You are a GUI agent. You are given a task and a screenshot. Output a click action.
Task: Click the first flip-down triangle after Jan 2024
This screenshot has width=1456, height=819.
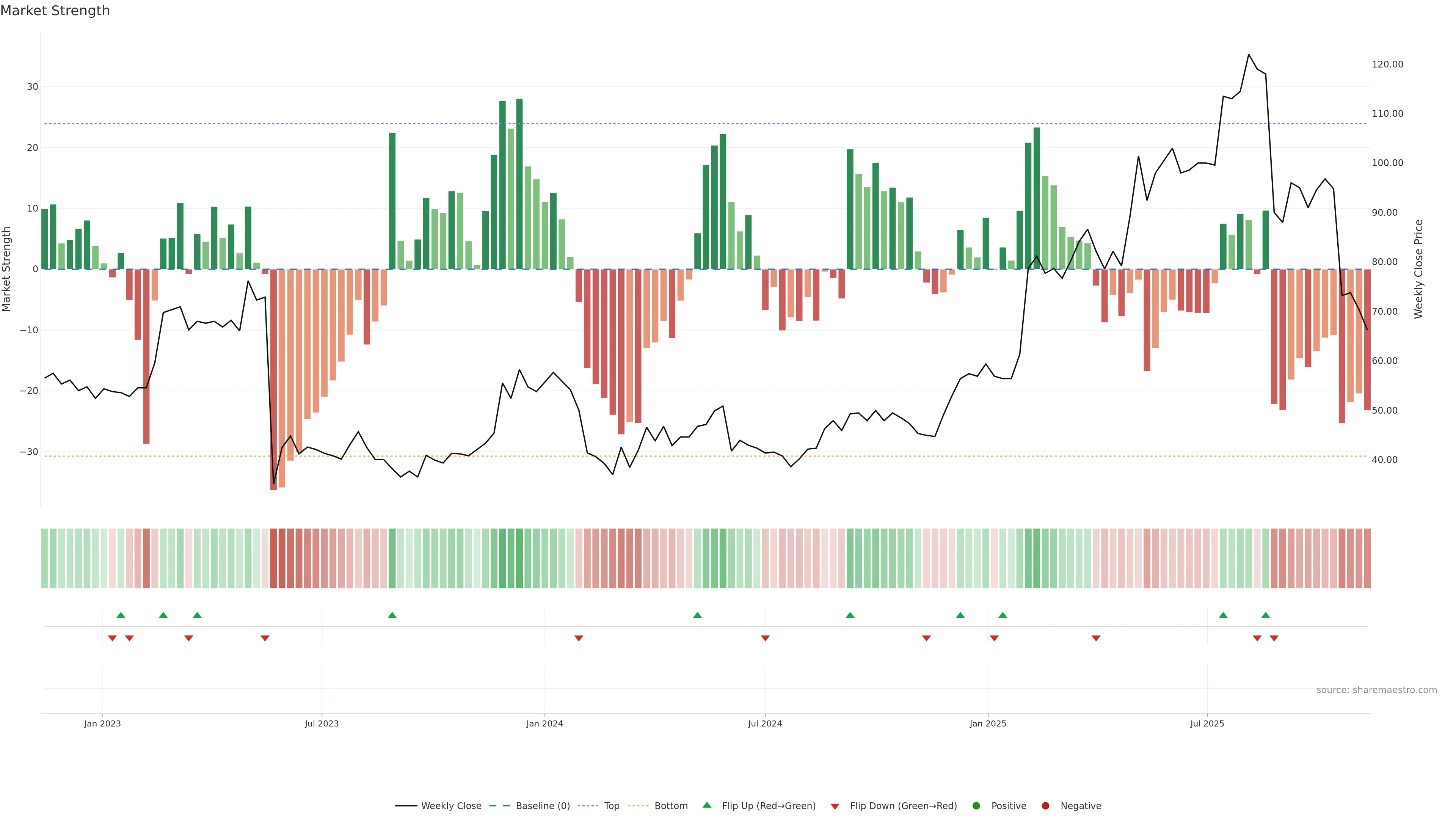(579, 638)
